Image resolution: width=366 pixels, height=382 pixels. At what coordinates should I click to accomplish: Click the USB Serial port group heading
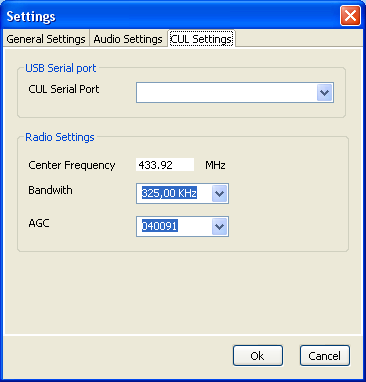pos(61,68)
